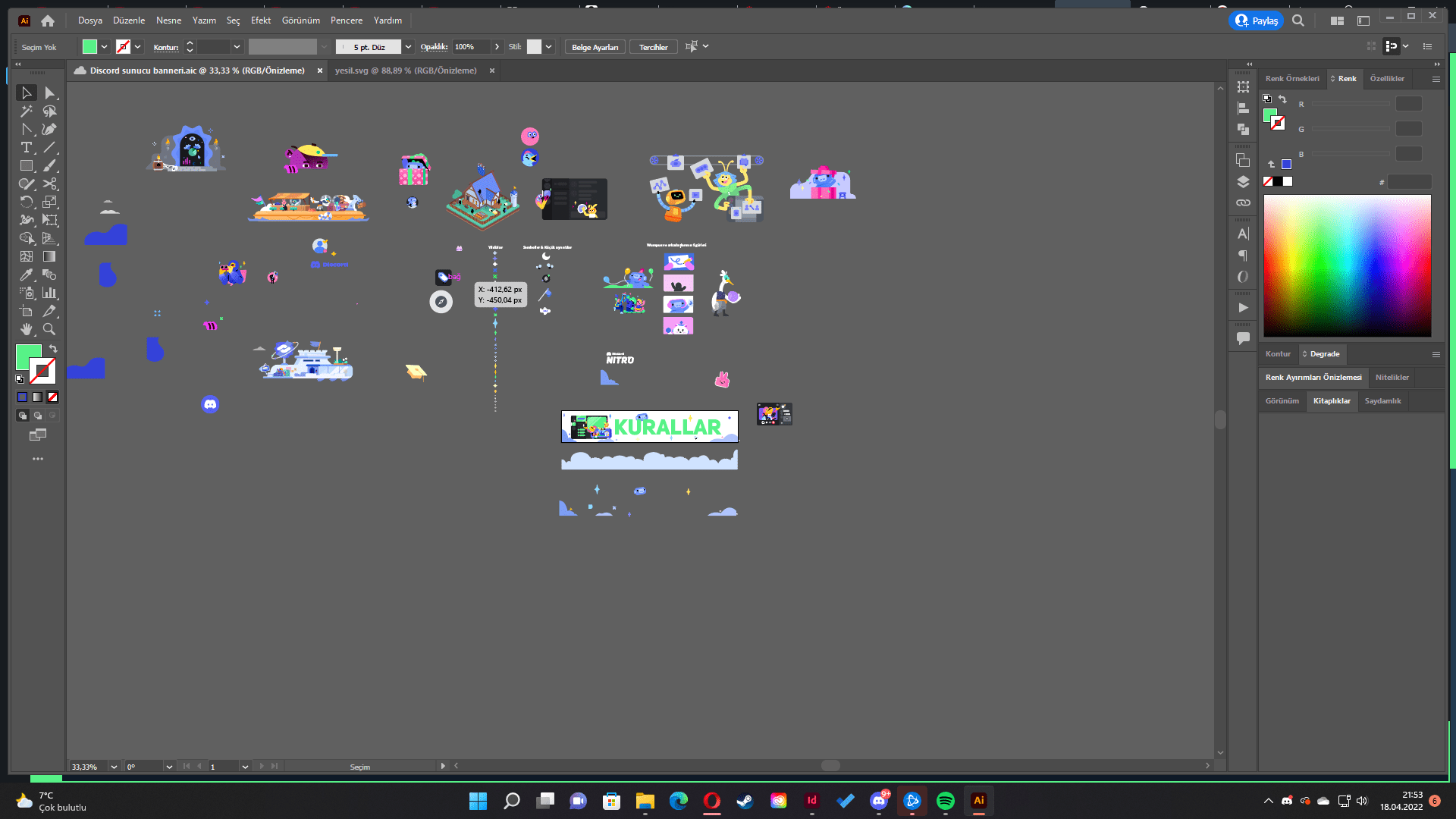The height and width of the screenshot is (819, 1456).
Task: Click the Belge Ayarları button
Action: pos(595,47)
